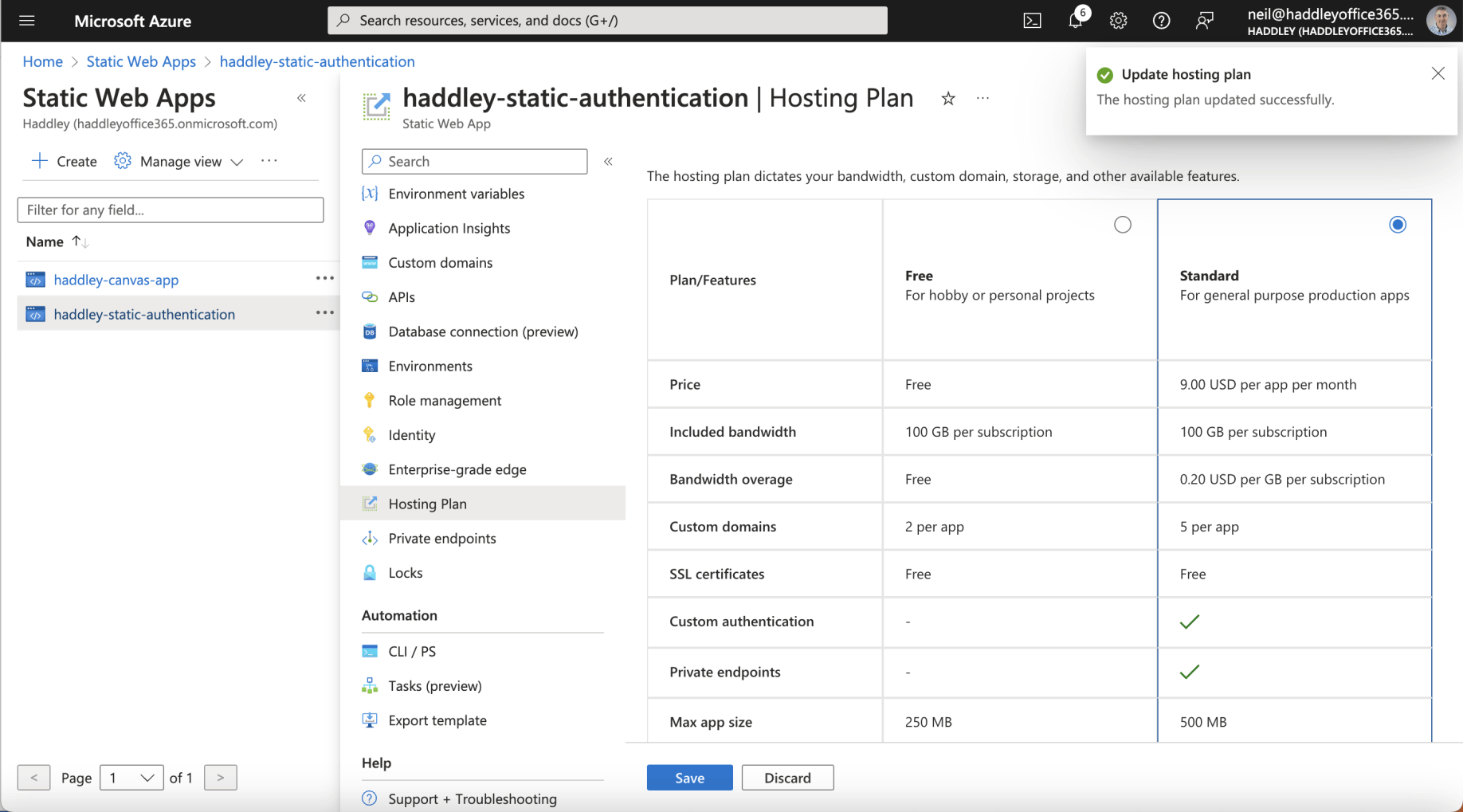The image size is (1463, 812).
Task: Select the Free hosting plan radio button
Action: click(x=1122, y=225)
